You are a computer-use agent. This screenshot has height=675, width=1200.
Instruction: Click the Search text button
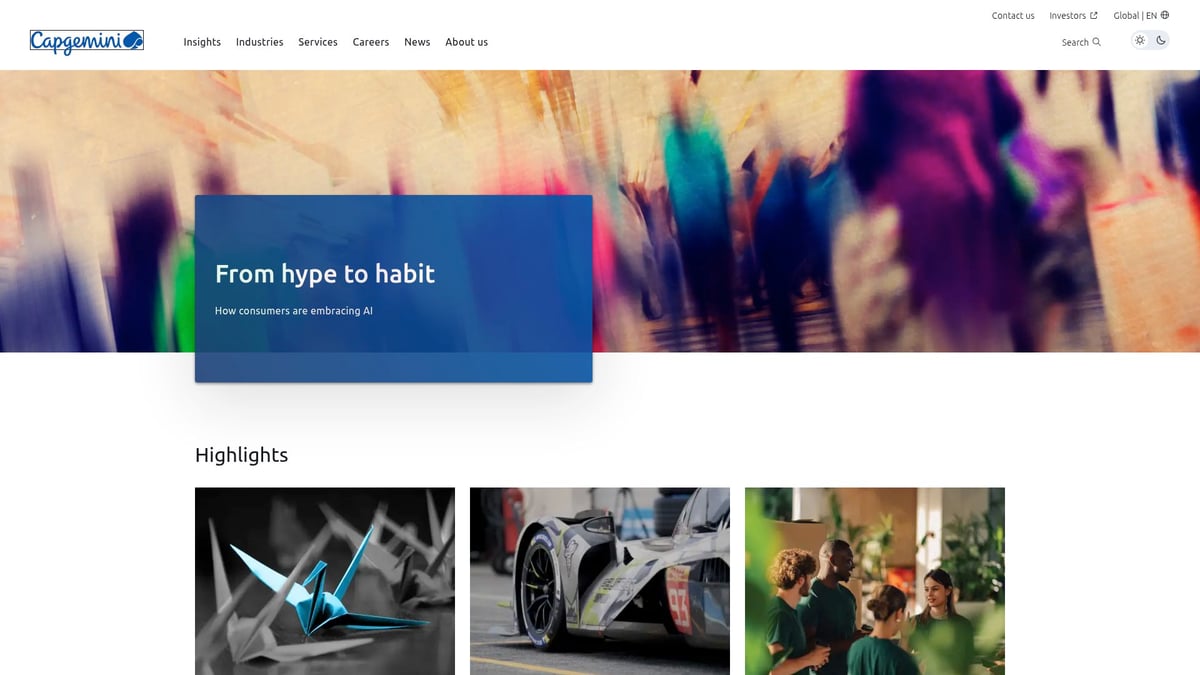(x=1075, y=42)
